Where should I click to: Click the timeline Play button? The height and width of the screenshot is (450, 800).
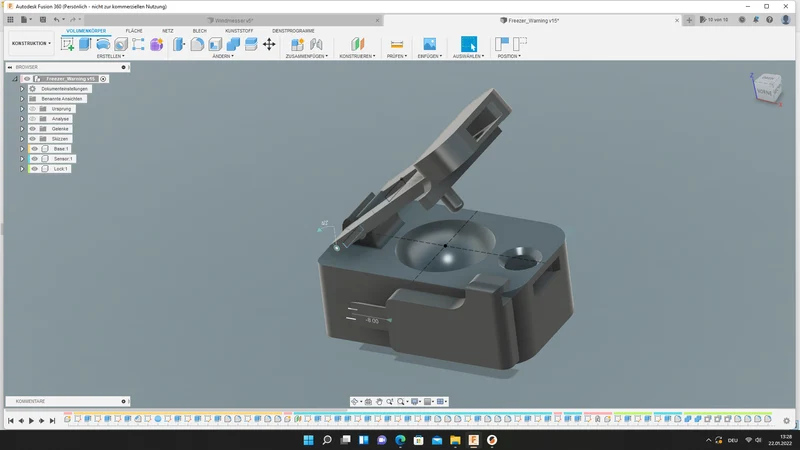click(31, 421)
